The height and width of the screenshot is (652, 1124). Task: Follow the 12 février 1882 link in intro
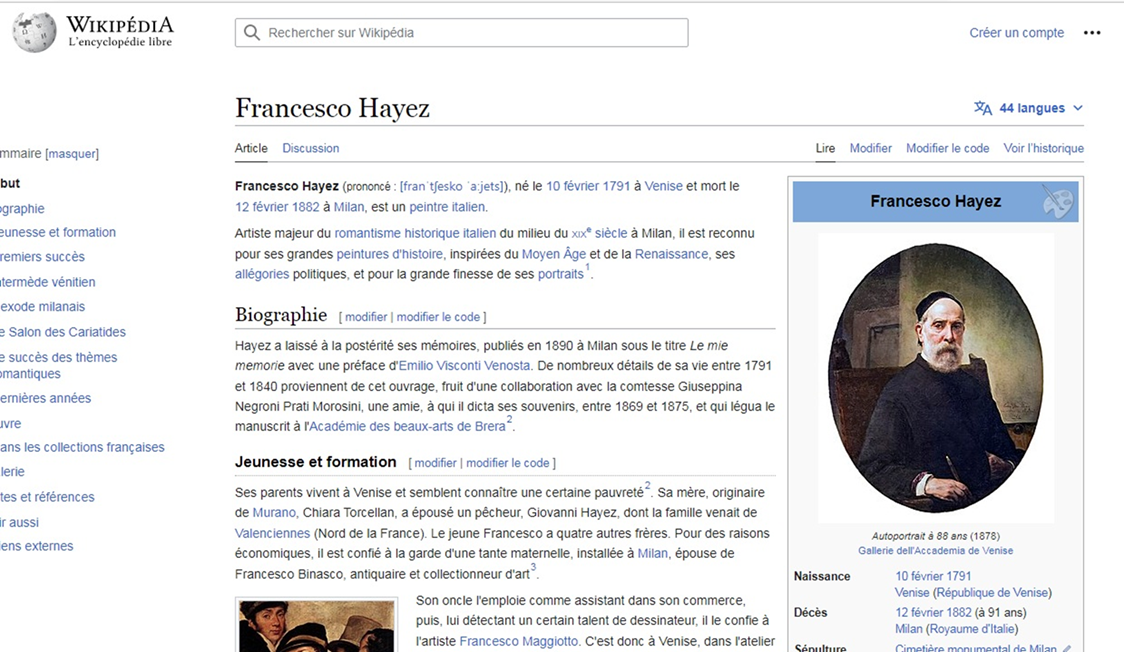277,207
